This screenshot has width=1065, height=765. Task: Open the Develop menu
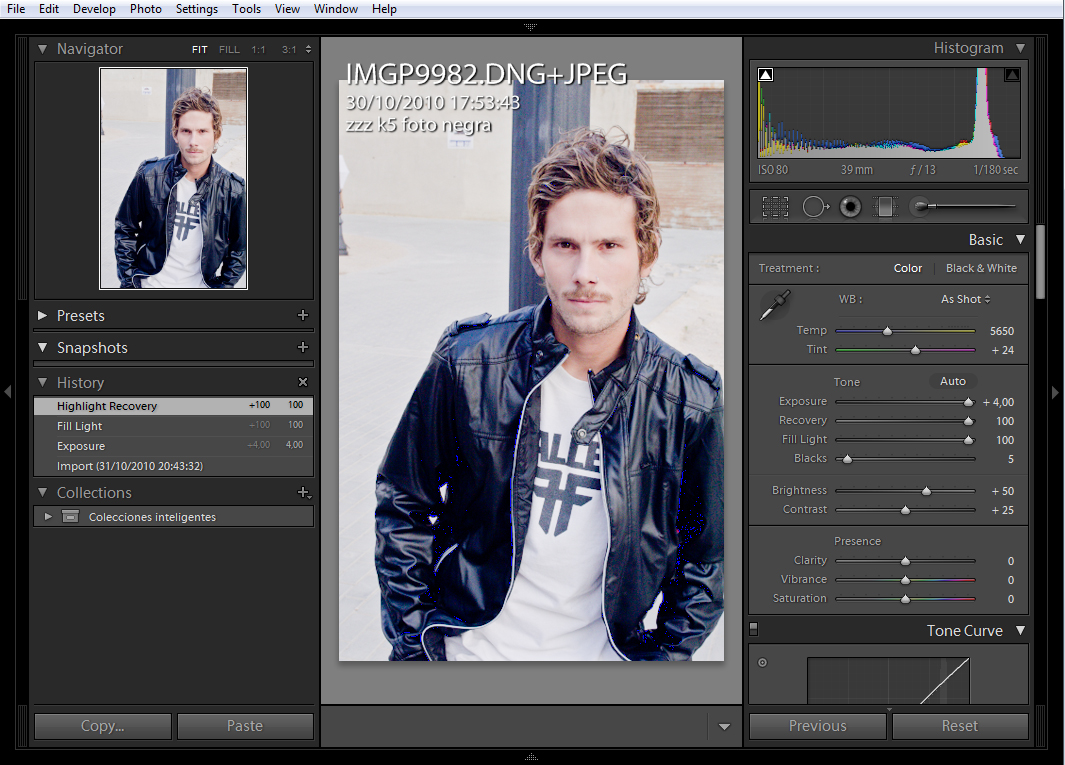(x=94, y=9)
